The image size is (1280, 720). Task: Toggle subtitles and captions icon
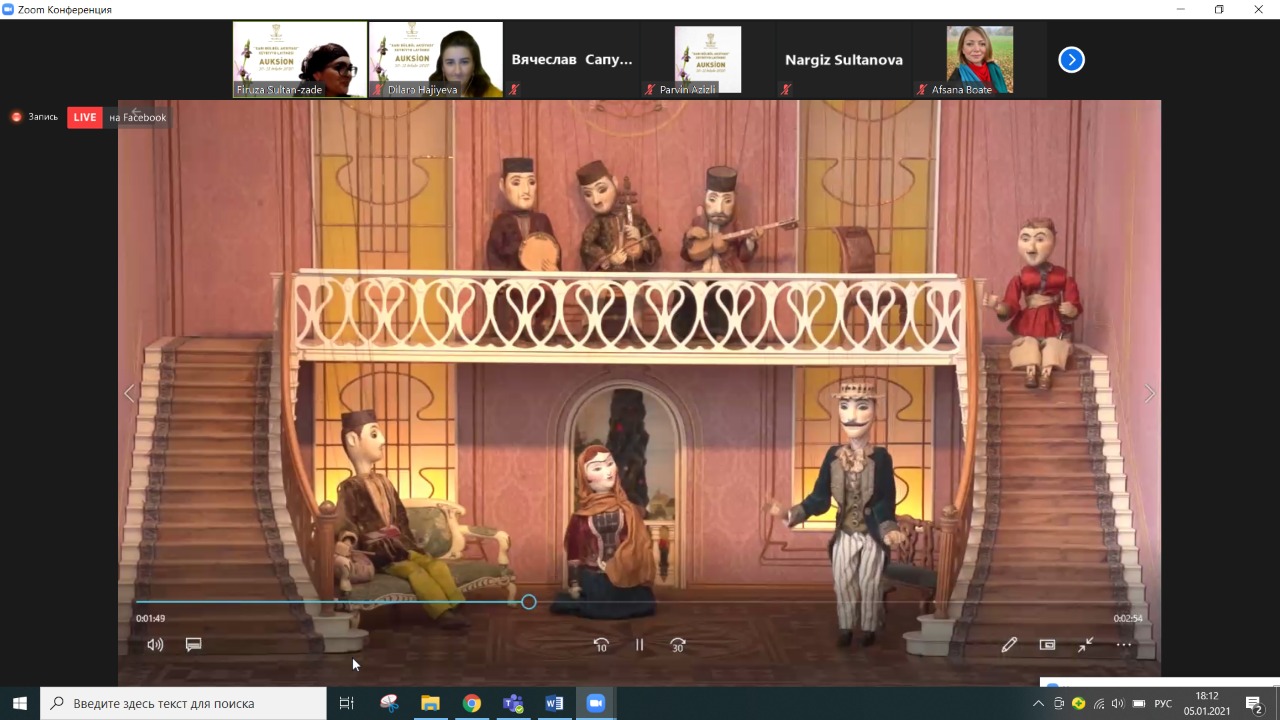point(194,645)
